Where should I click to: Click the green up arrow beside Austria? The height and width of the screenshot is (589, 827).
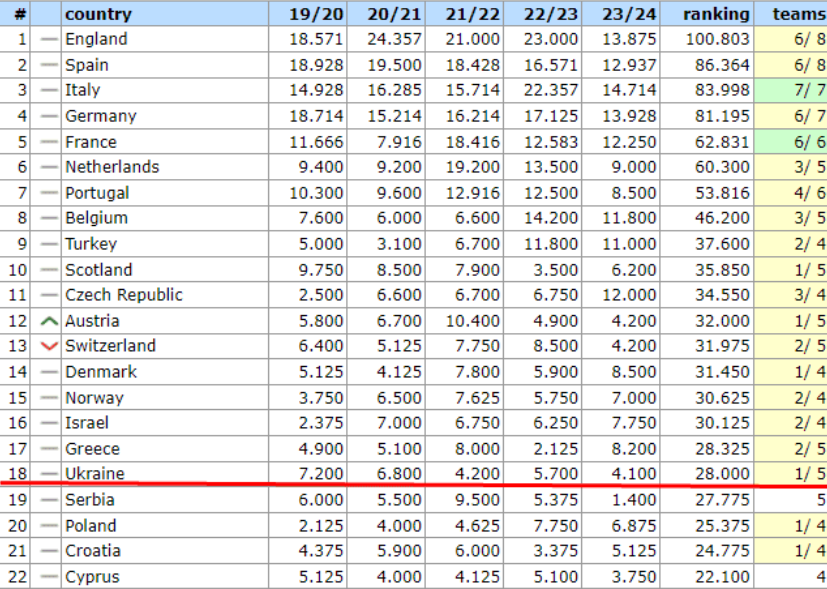click(x=48, y=321)
